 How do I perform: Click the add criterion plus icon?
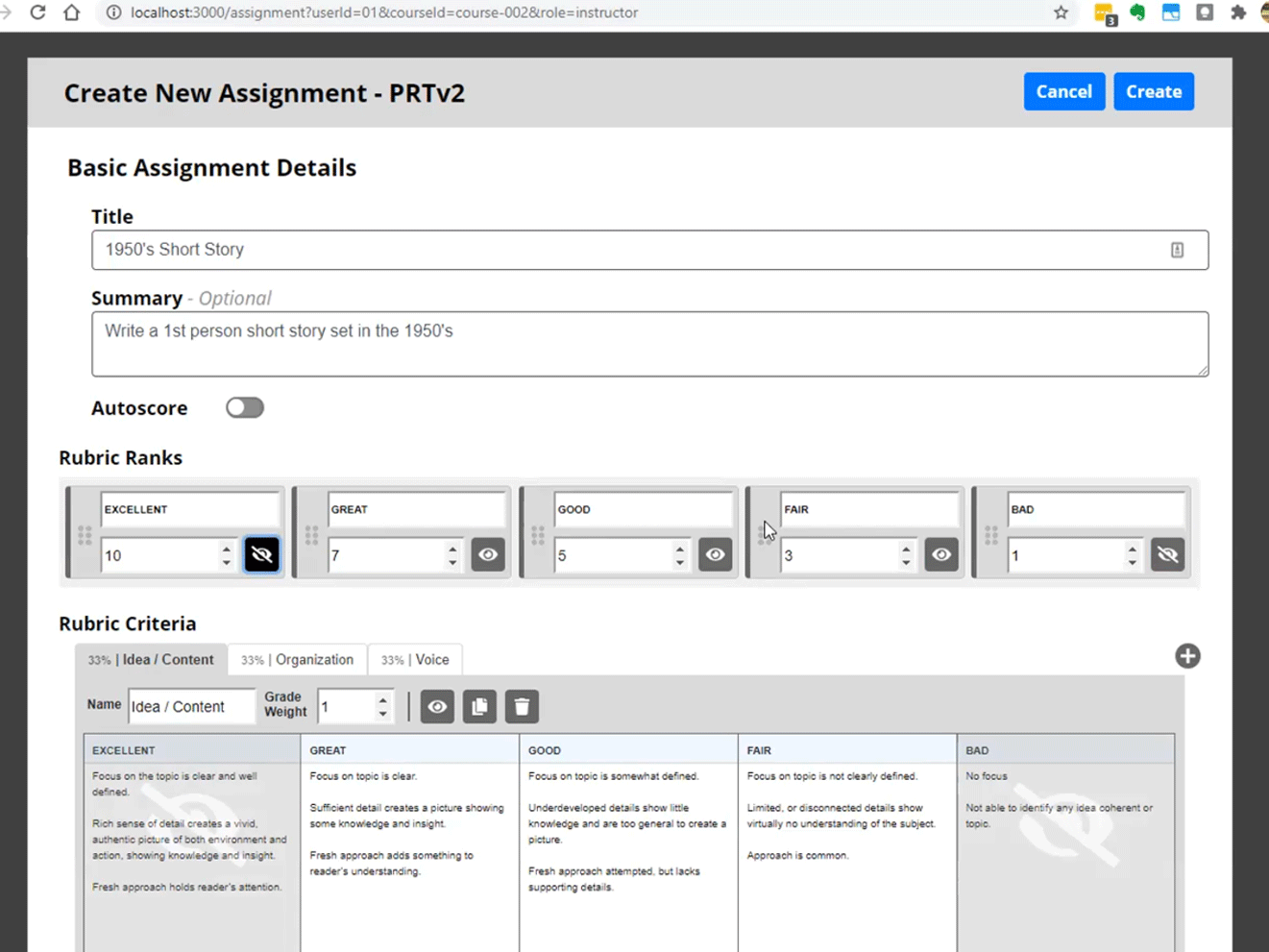click(x=1187, y=656)
